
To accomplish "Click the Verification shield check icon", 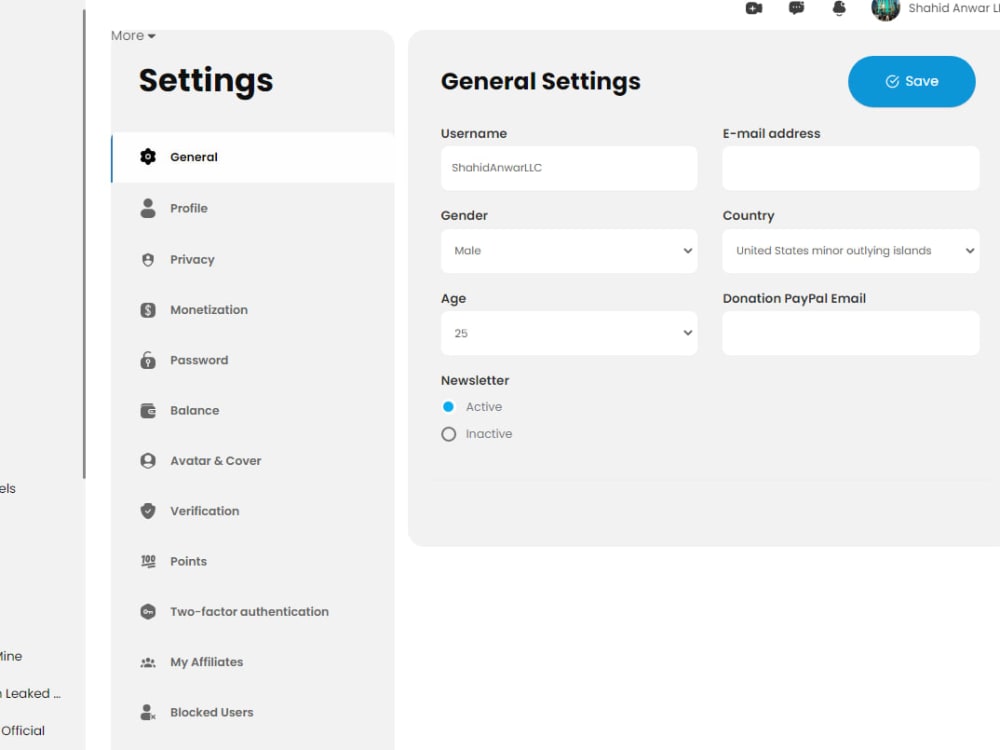I will pos(148,511).
